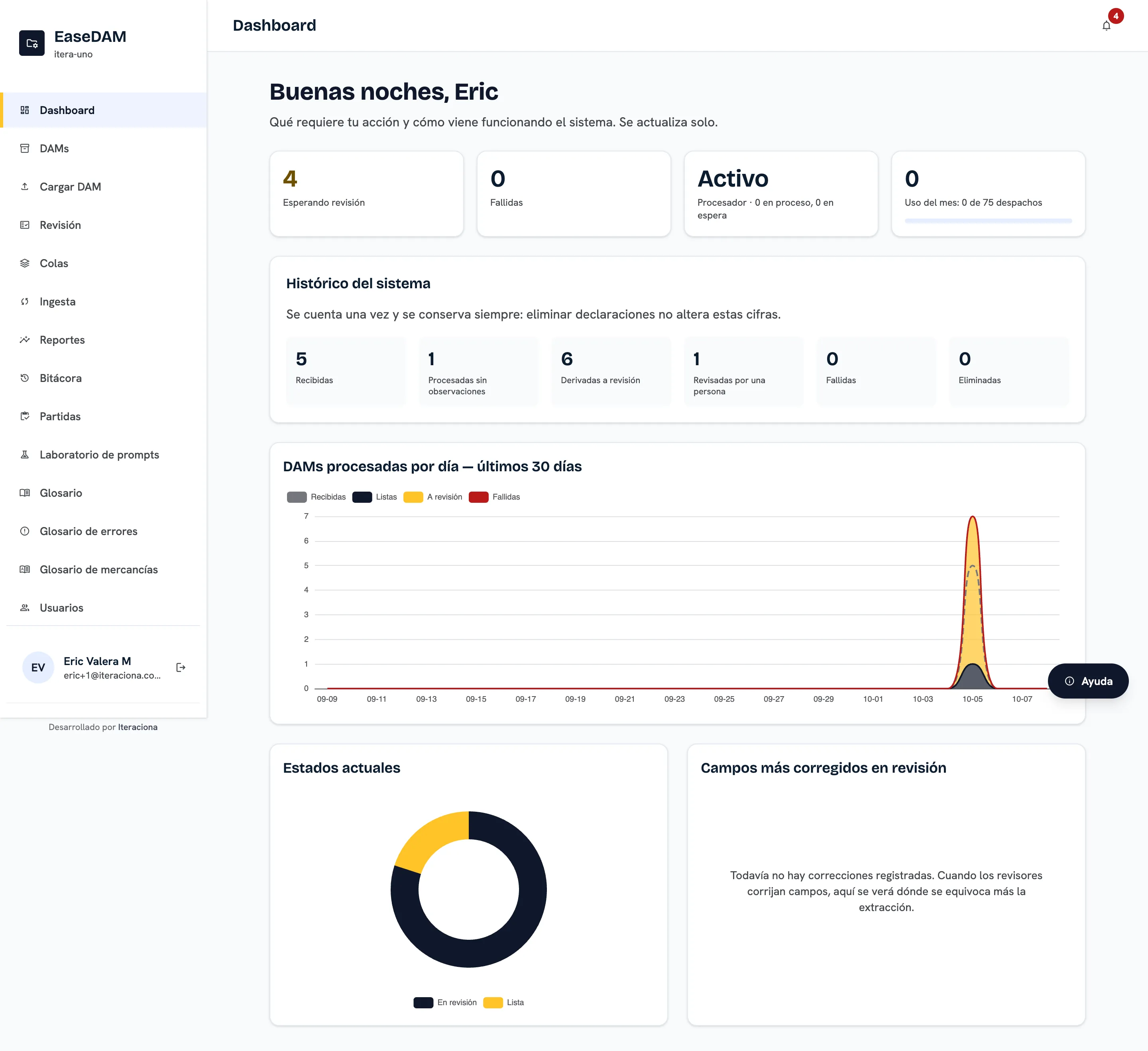Click the Bitácora history icon

pyautogui.click(x=24, y=378)
